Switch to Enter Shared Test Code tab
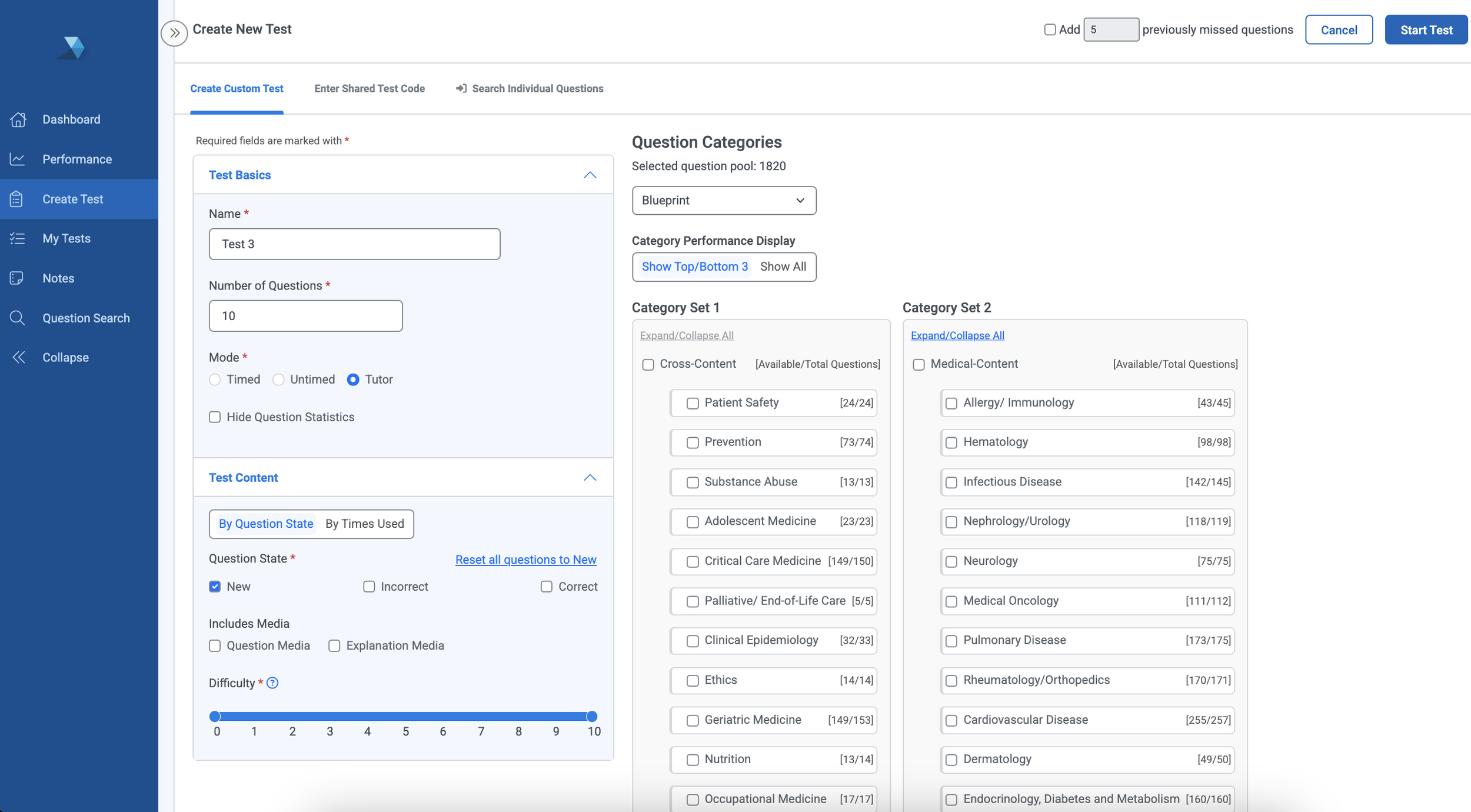1471x812 pixels. pos(370,88)
